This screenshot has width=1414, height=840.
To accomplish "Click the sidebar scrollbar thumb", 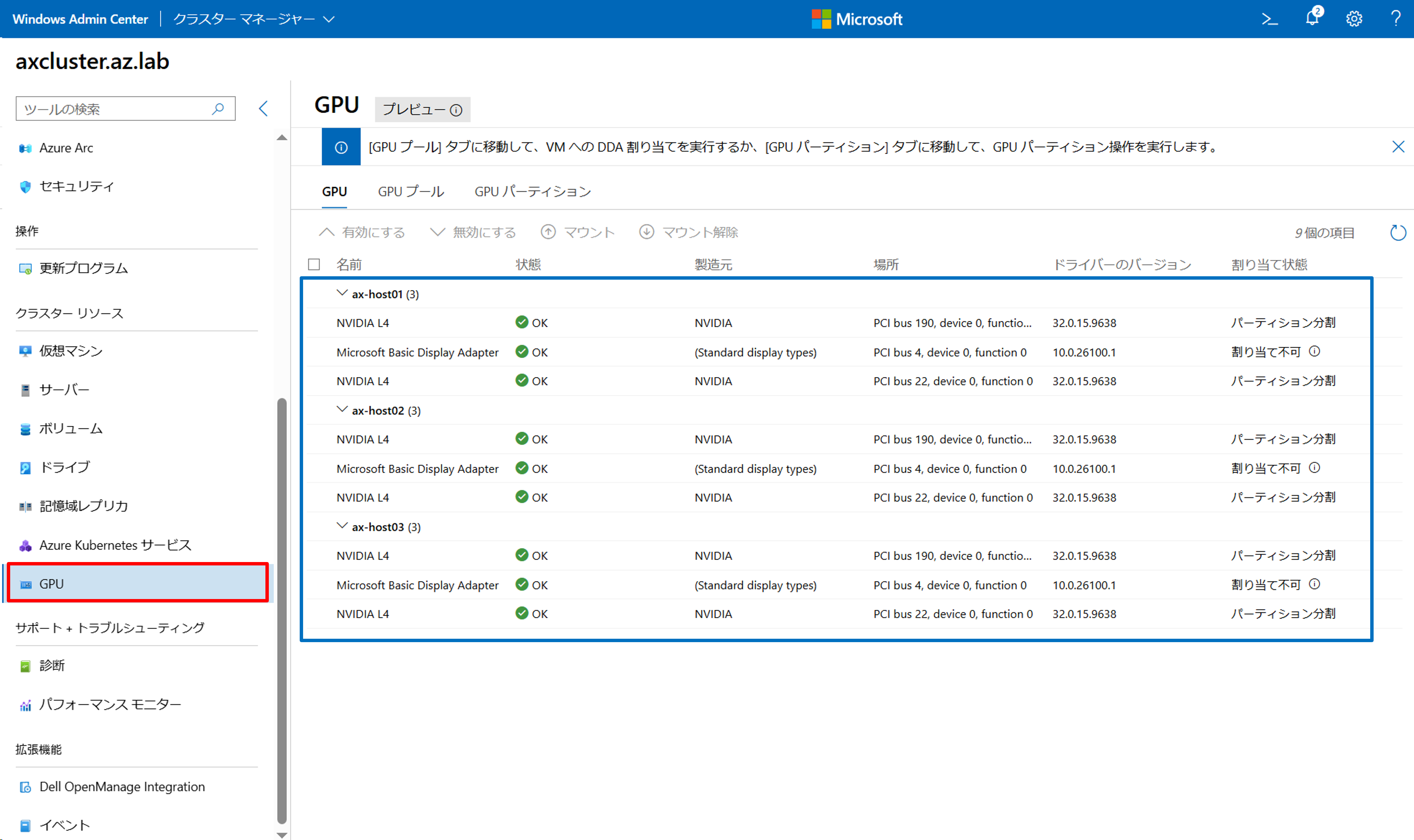I will (282, 611).
